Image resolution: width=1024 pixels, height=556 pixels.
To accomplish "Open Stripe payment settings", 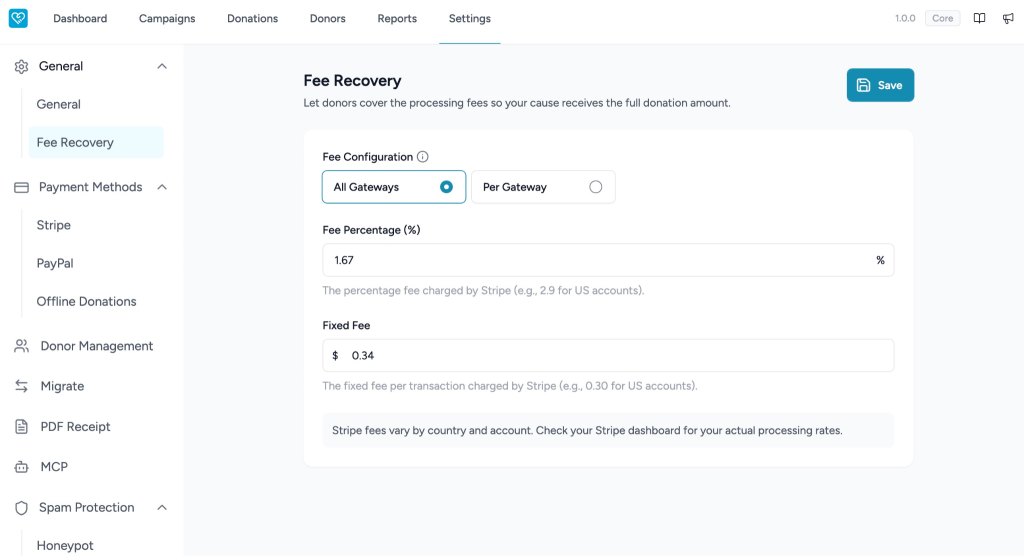I will [54, 225].
